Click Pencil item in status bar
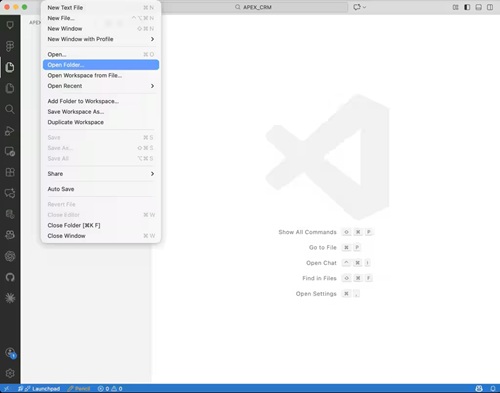 [x=79, y=389]
